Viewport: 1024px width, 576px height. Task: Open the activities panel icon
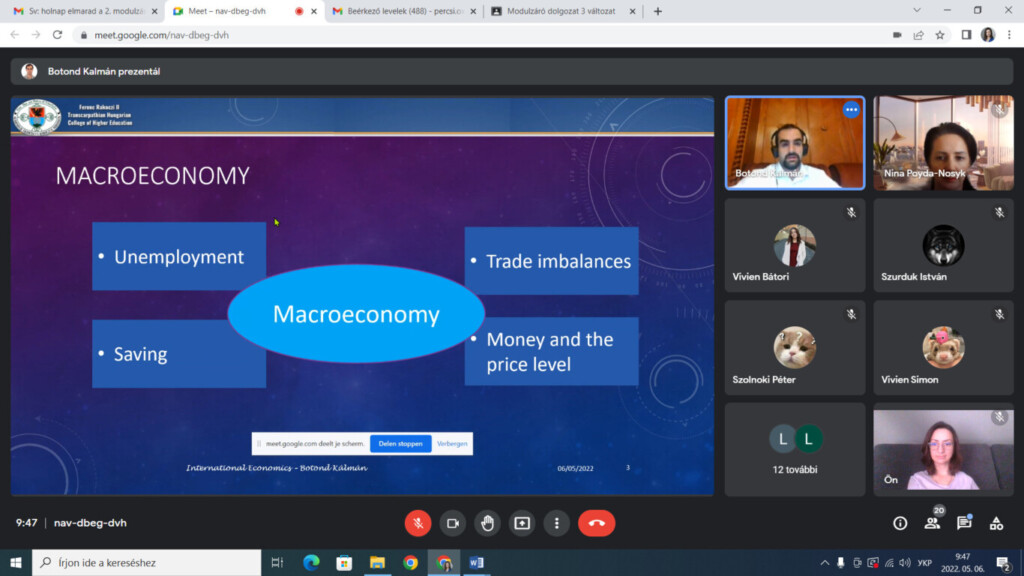[996, 523]
